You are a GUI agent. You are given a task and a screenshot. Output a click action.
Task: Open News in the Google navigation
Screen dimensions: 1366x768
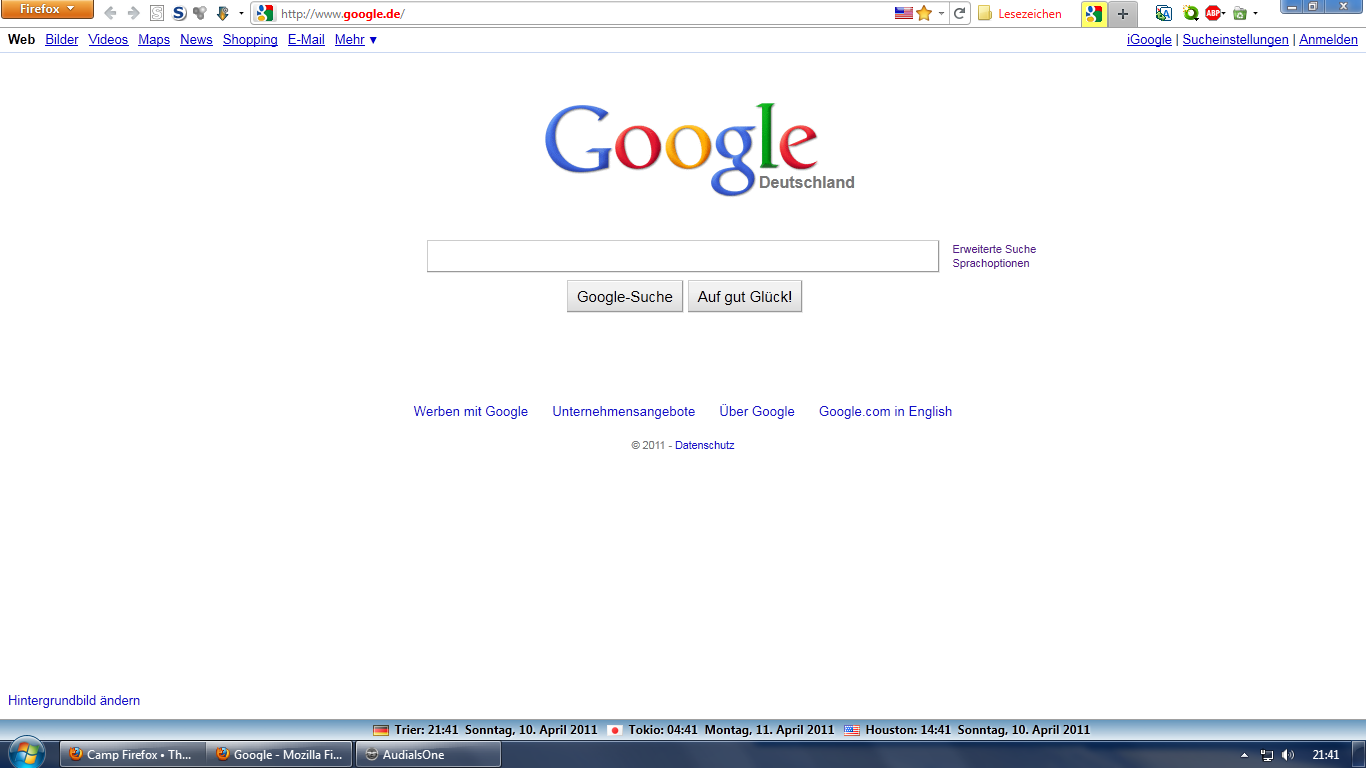[x=196, y=40]
